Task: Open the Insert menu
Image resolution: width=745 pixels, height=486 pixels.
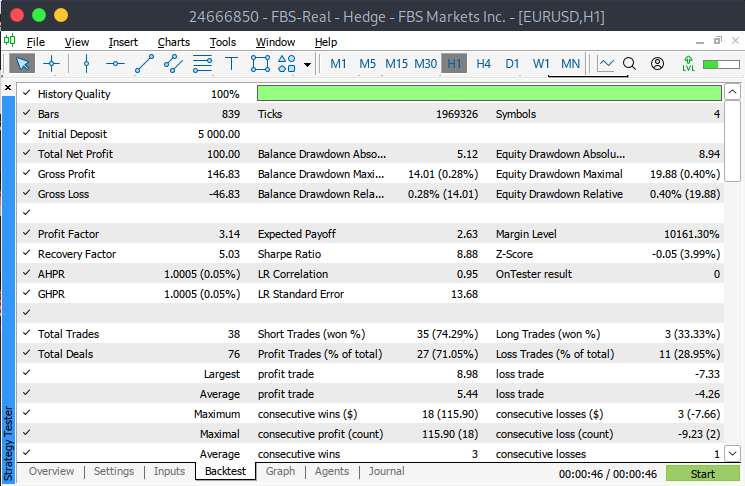Action: tap(123, 42)
